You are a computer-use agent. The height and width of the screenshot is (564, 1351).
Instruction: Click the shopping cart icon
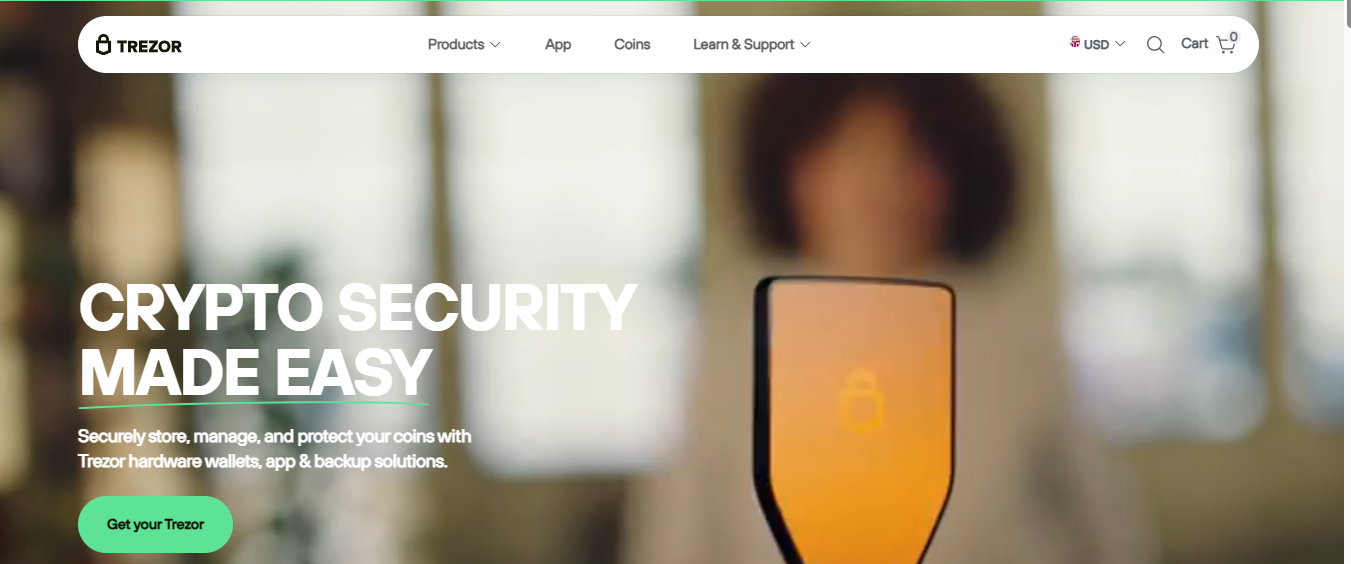pyautogui.click(x=1226, y=45)
